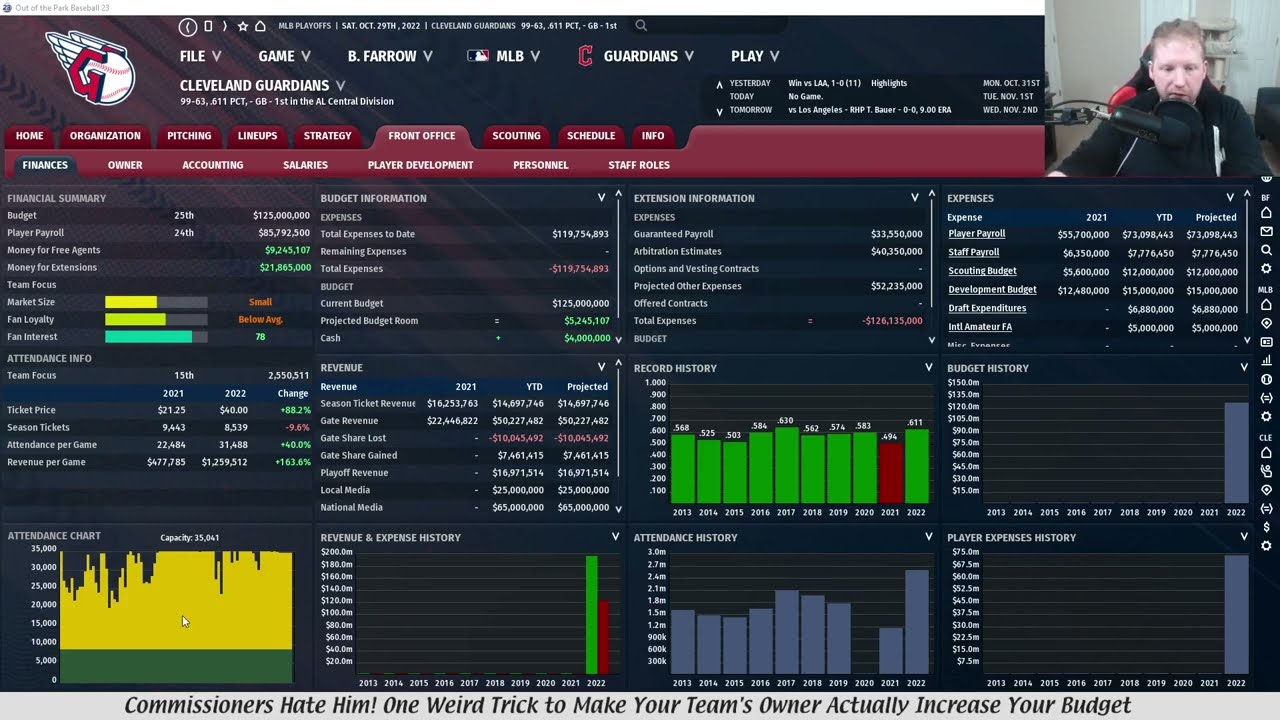Switch to the ORGANIZATION tab
Image resolution: width=1280 pixels, height=720 pixels.
point(105,136)
